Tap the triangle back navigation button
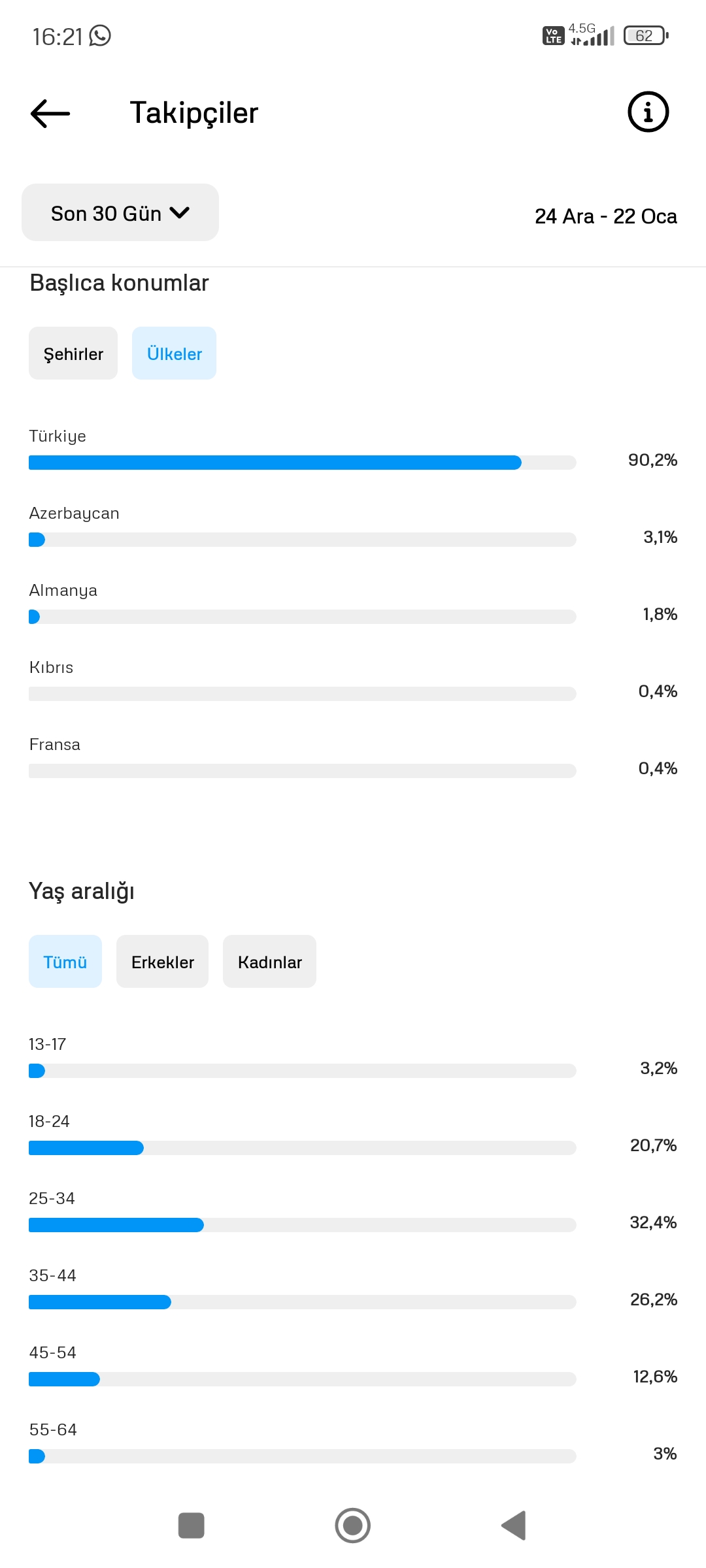This screenshot has width=706, height=1568. [514, 1526]
